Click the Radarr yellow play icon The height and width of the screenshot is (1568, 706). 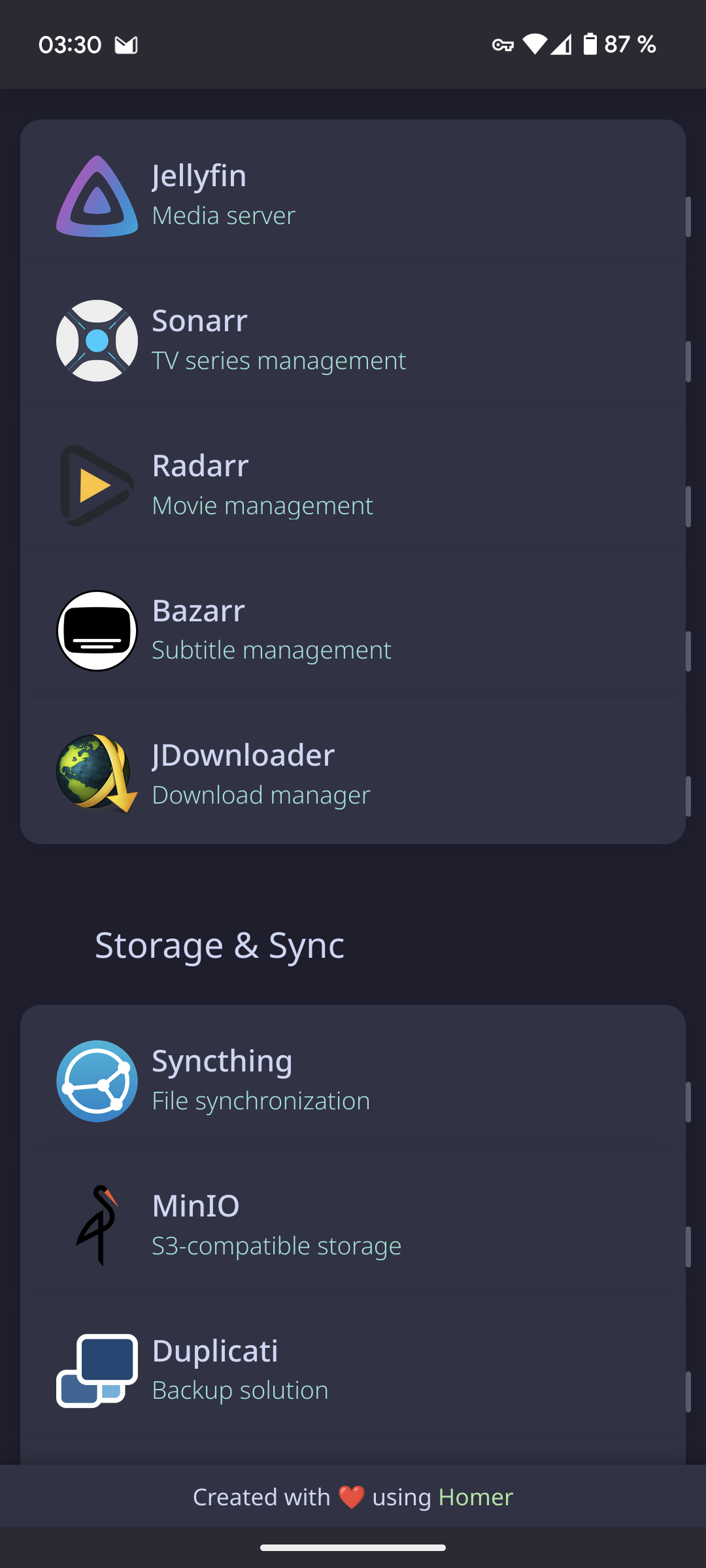(97, 485)
